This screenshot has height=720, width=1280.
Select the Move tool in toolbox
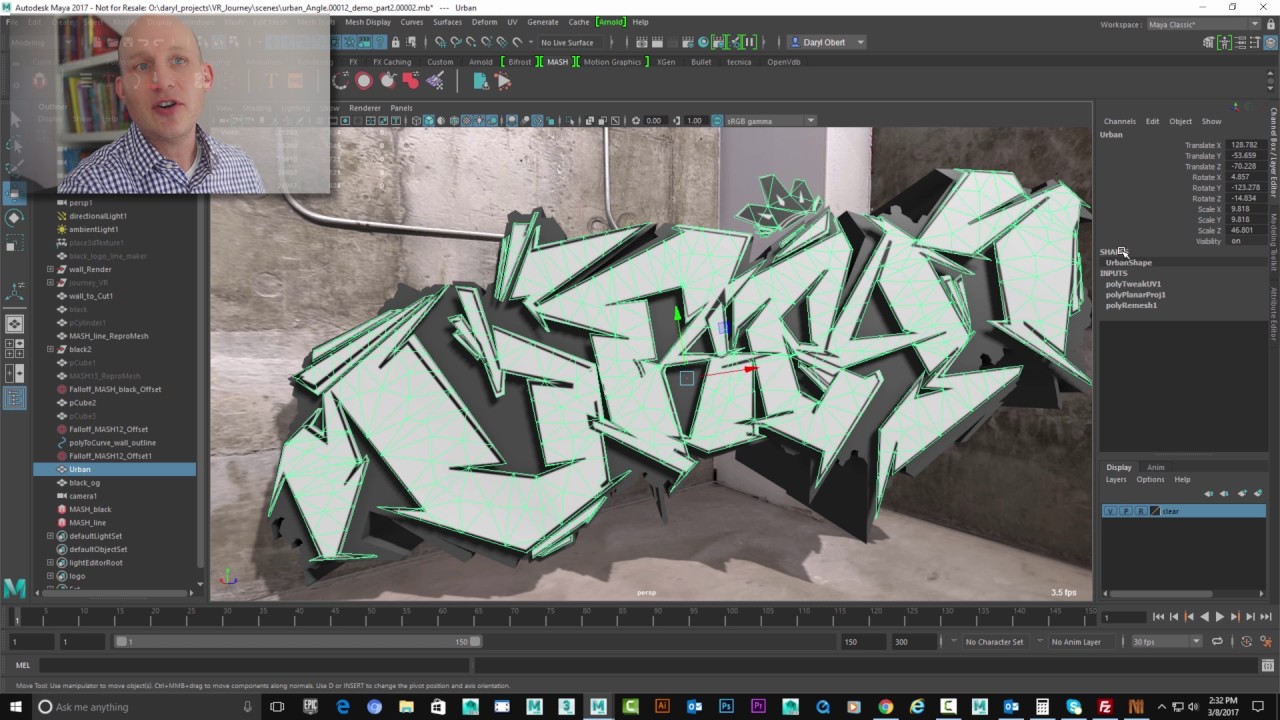[x=15, y=192]
